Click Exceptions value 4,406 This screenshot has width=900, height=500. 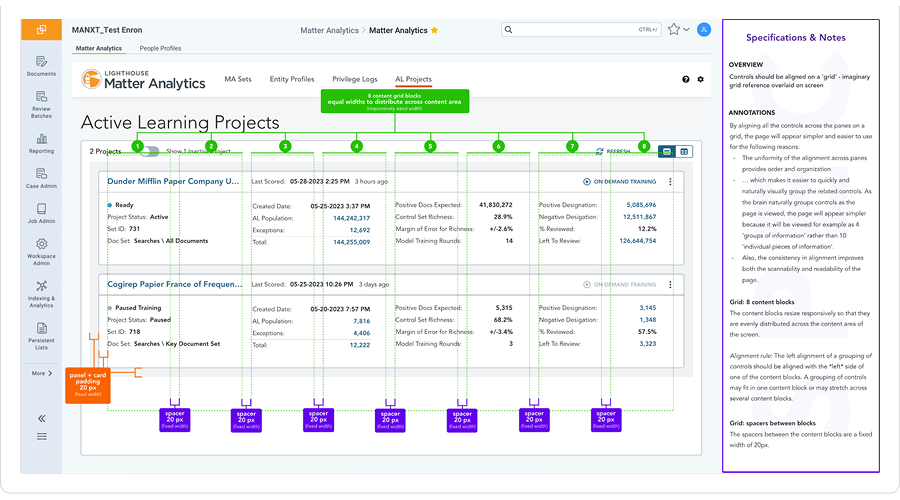click(362, 334)
